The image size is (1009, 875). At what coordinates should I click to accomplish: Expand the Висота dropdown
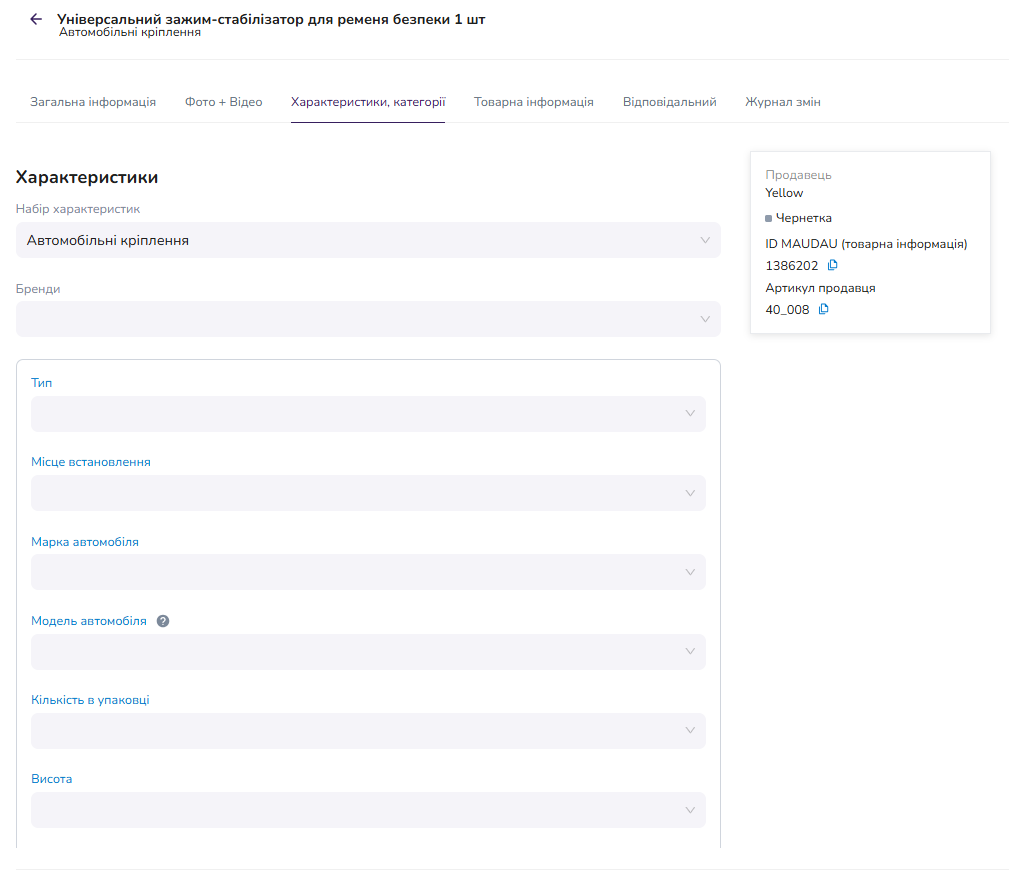point(368,810)
